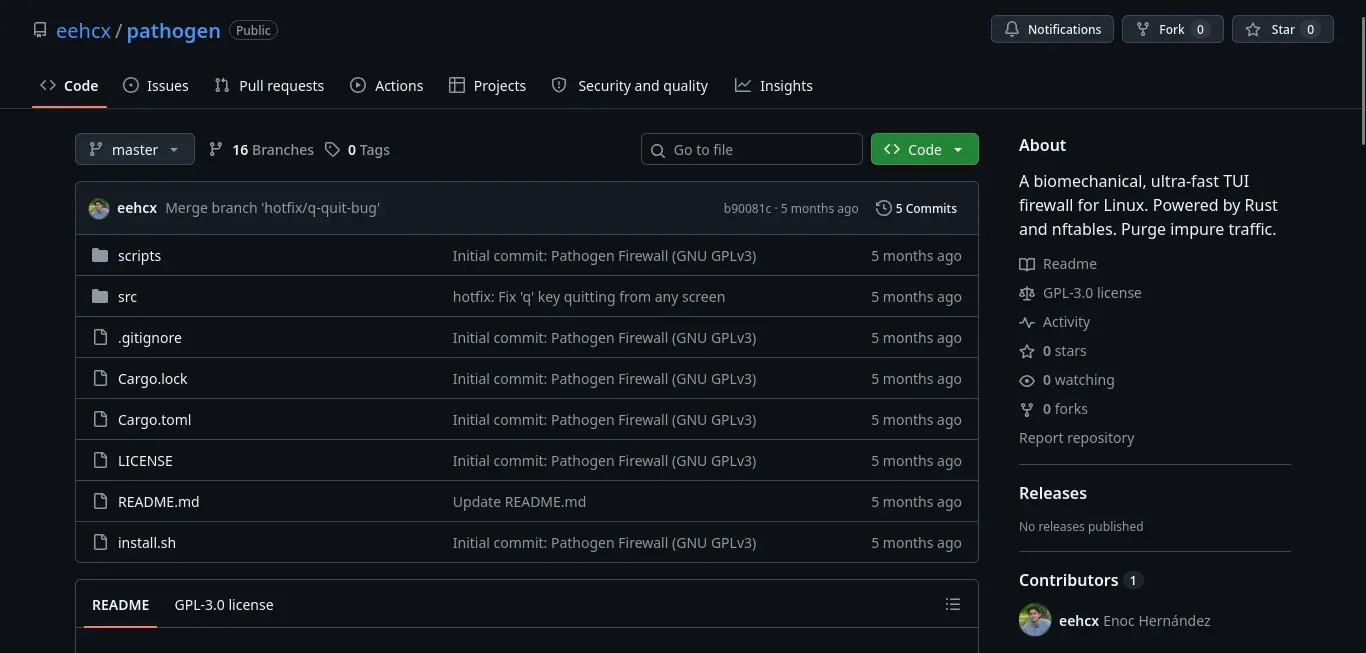View the 16 Branches link

coord(261,149)
